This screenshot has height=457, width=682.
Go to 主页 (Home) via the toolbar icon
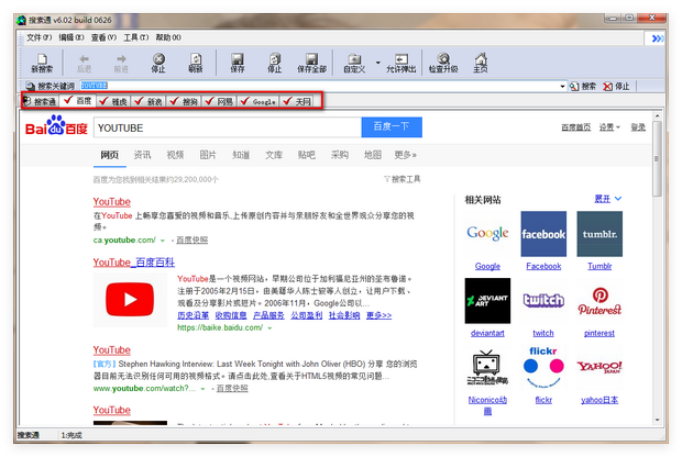pos(480,62)
